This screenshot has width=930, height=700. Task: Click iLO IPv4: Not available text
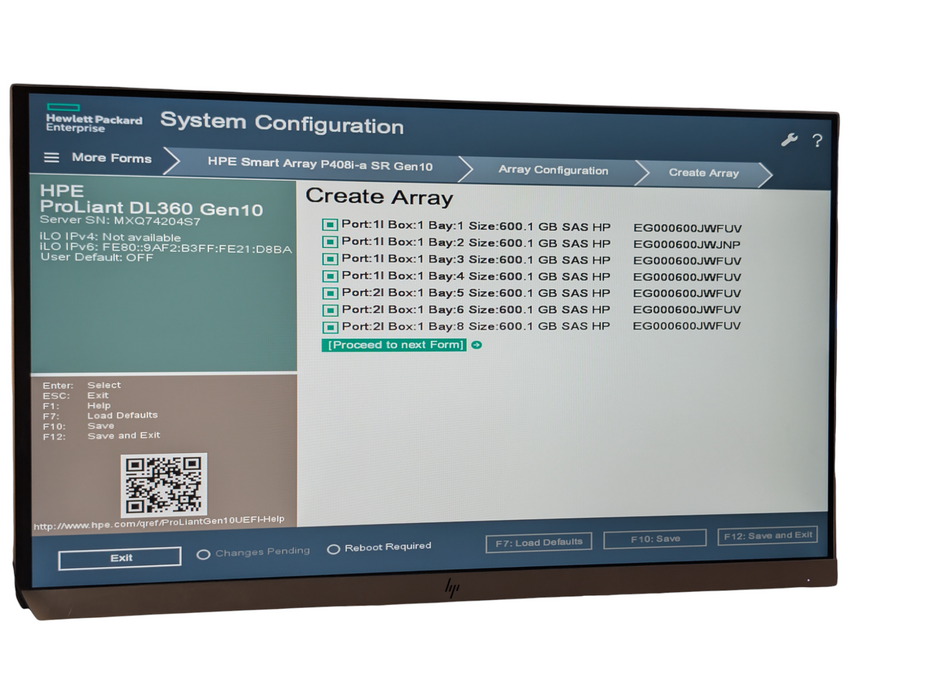coord(110,237)
